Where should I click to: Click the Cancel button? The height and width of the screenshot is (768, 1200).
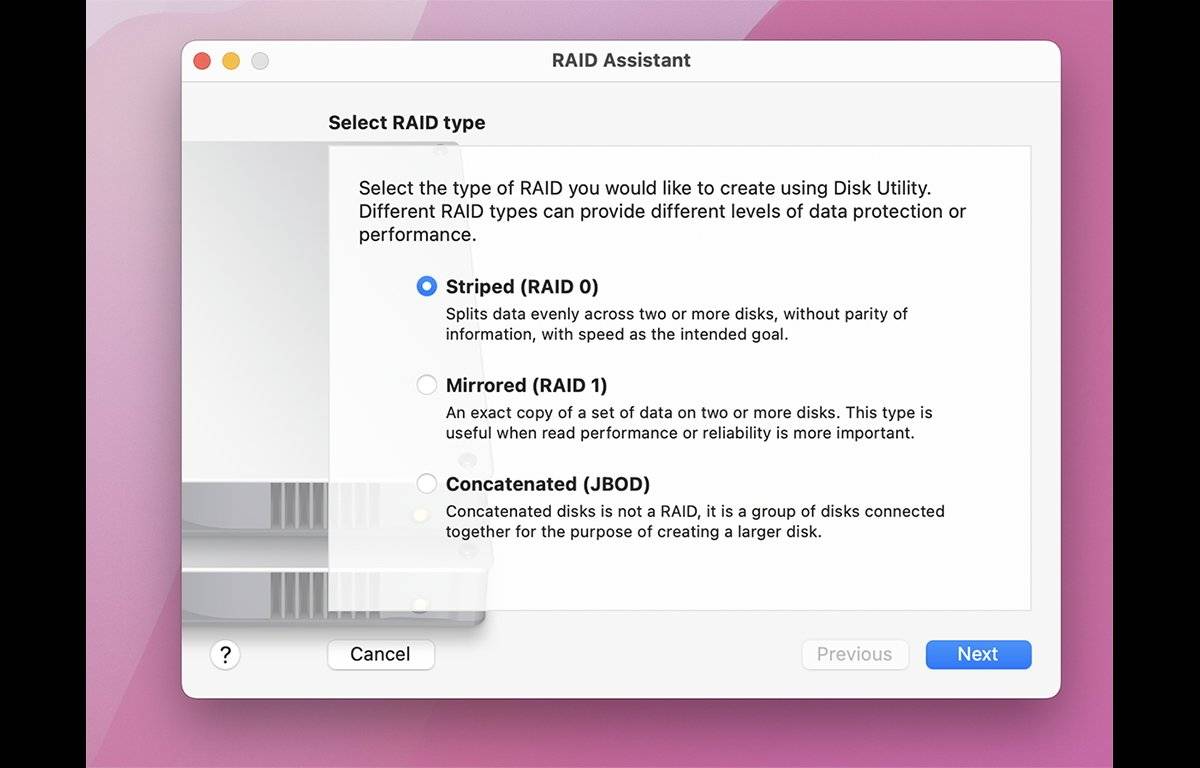click(x=380, y=654)
